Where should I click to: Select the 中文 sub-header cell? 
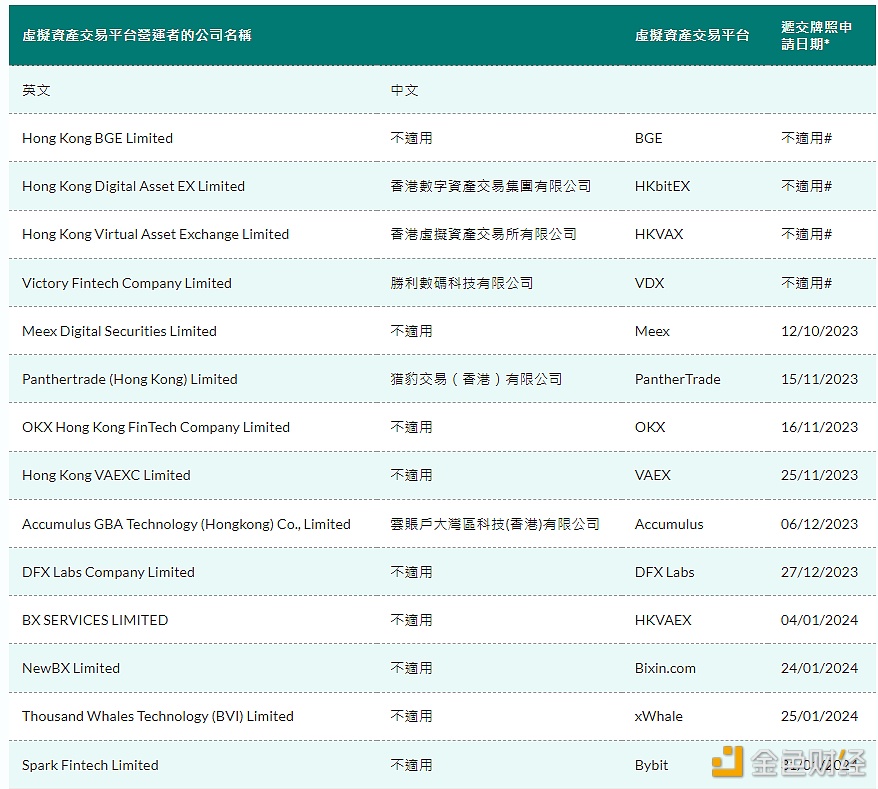(404, 90)
